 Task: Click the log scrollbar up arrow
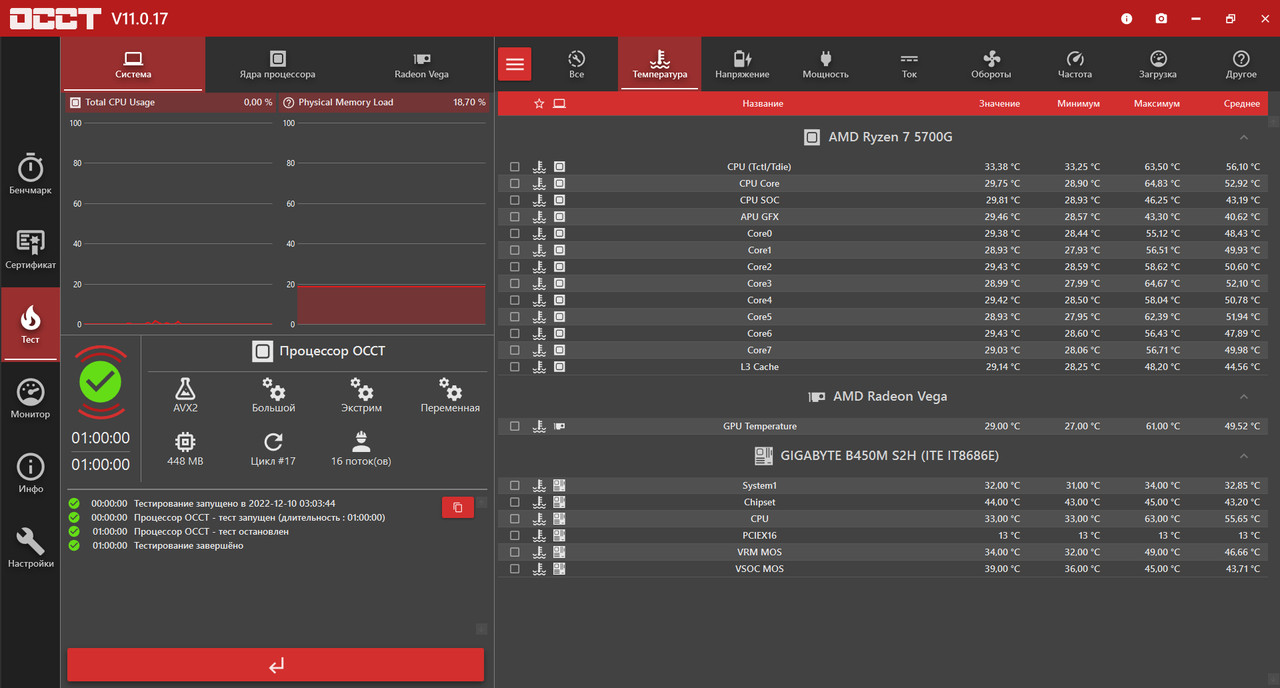tap(481, 502)
